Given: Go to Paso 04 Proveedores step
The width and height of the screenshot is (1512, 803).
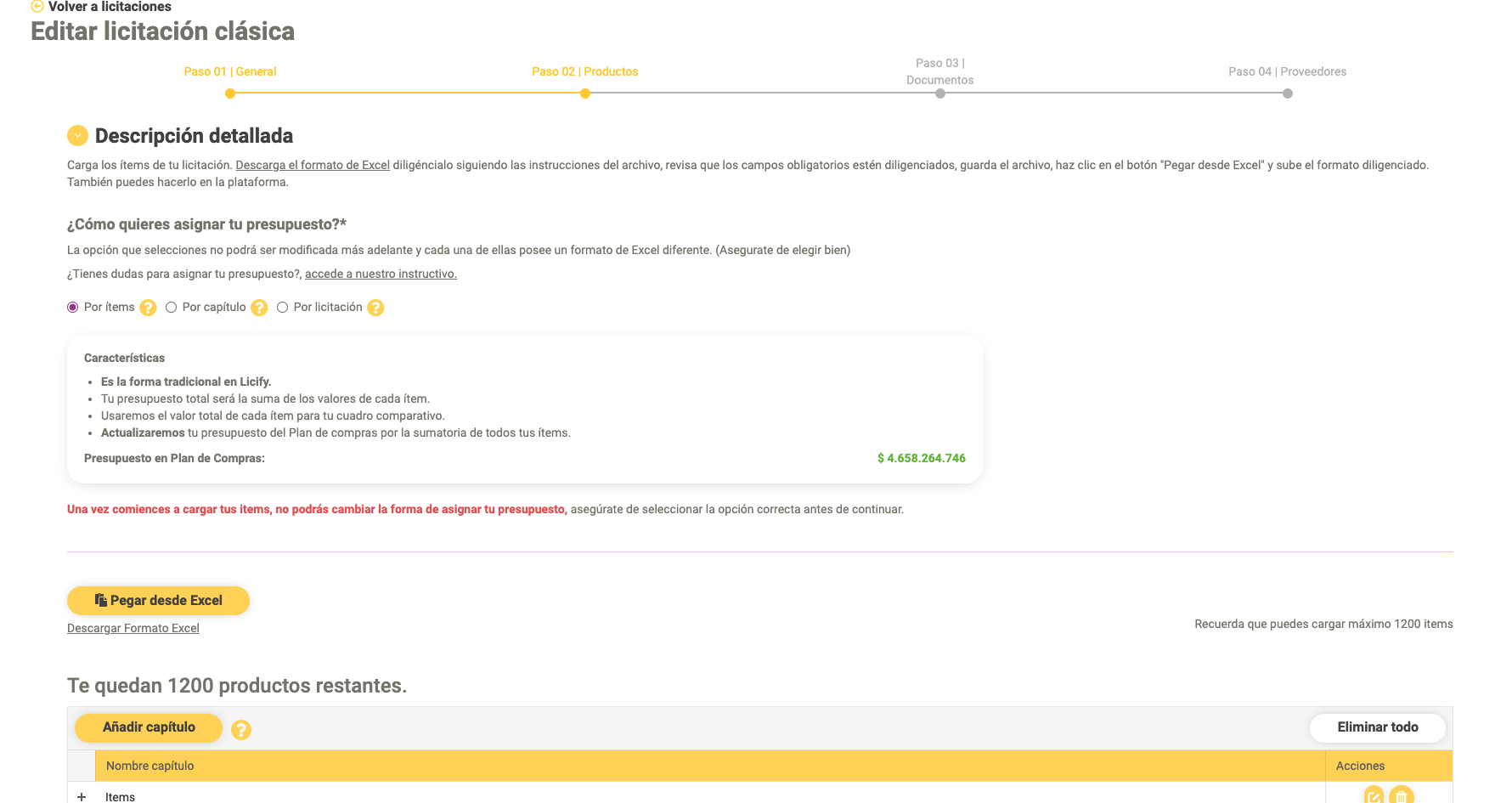Looking at the screenshot, I should pos(1288,71).
